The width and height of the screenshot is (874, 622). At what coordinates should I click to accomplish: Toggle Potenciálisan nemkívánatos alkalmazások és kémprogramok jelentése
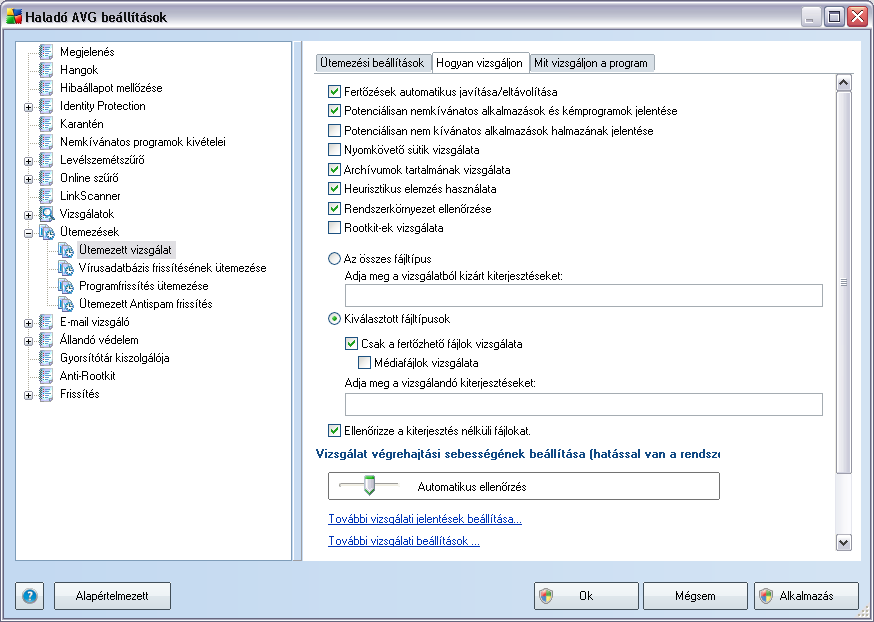tap(334, 111)
